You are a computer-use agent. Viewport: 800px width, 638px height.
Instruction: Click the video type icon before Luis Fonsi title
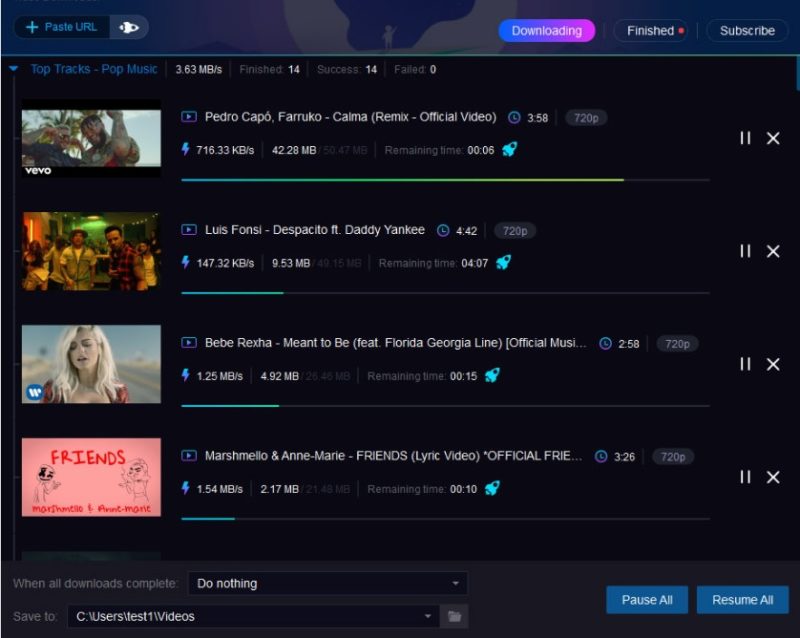189,230
